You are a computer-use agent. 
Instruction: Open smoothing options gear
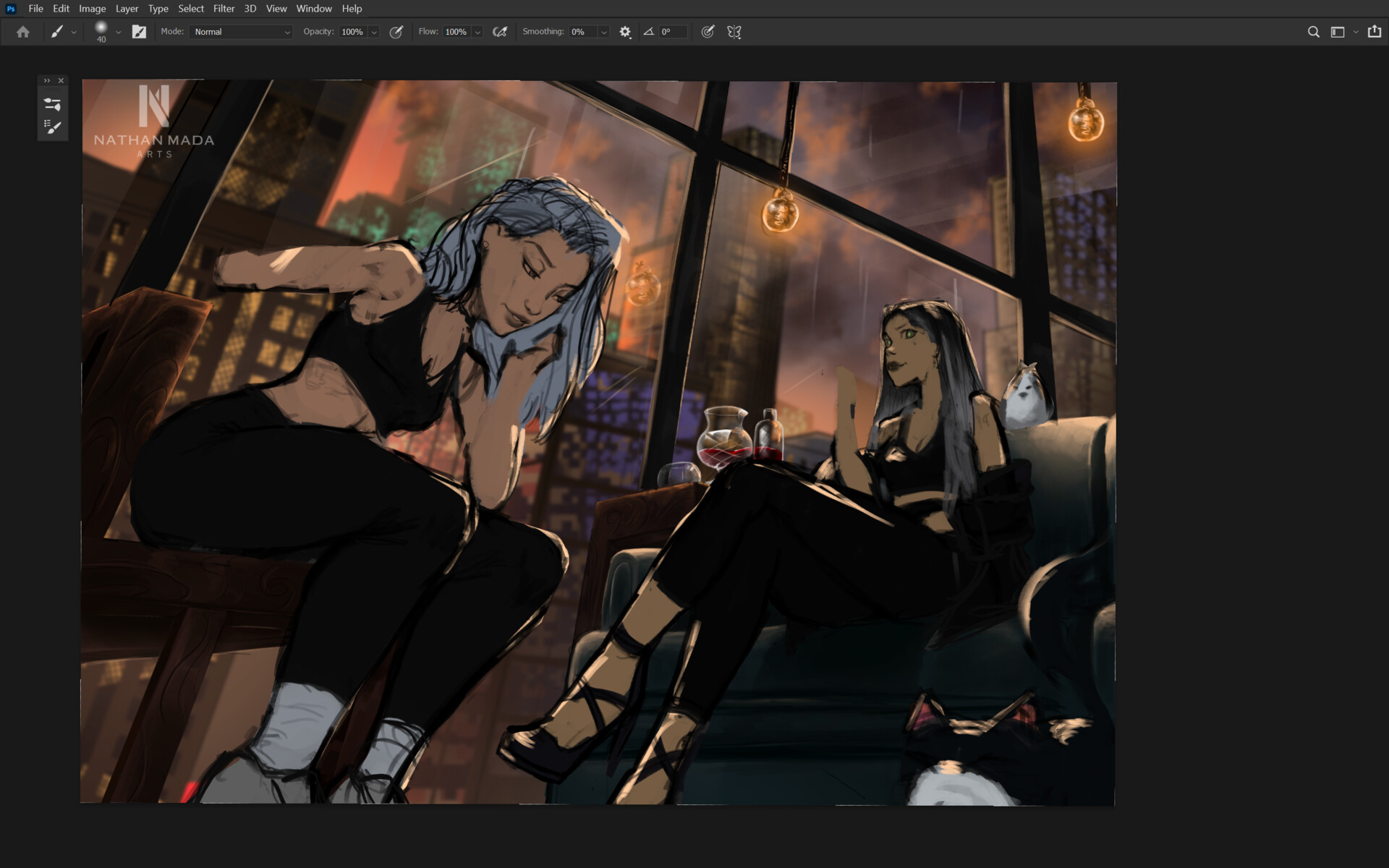pyautogui.click(x=625, y=32)
